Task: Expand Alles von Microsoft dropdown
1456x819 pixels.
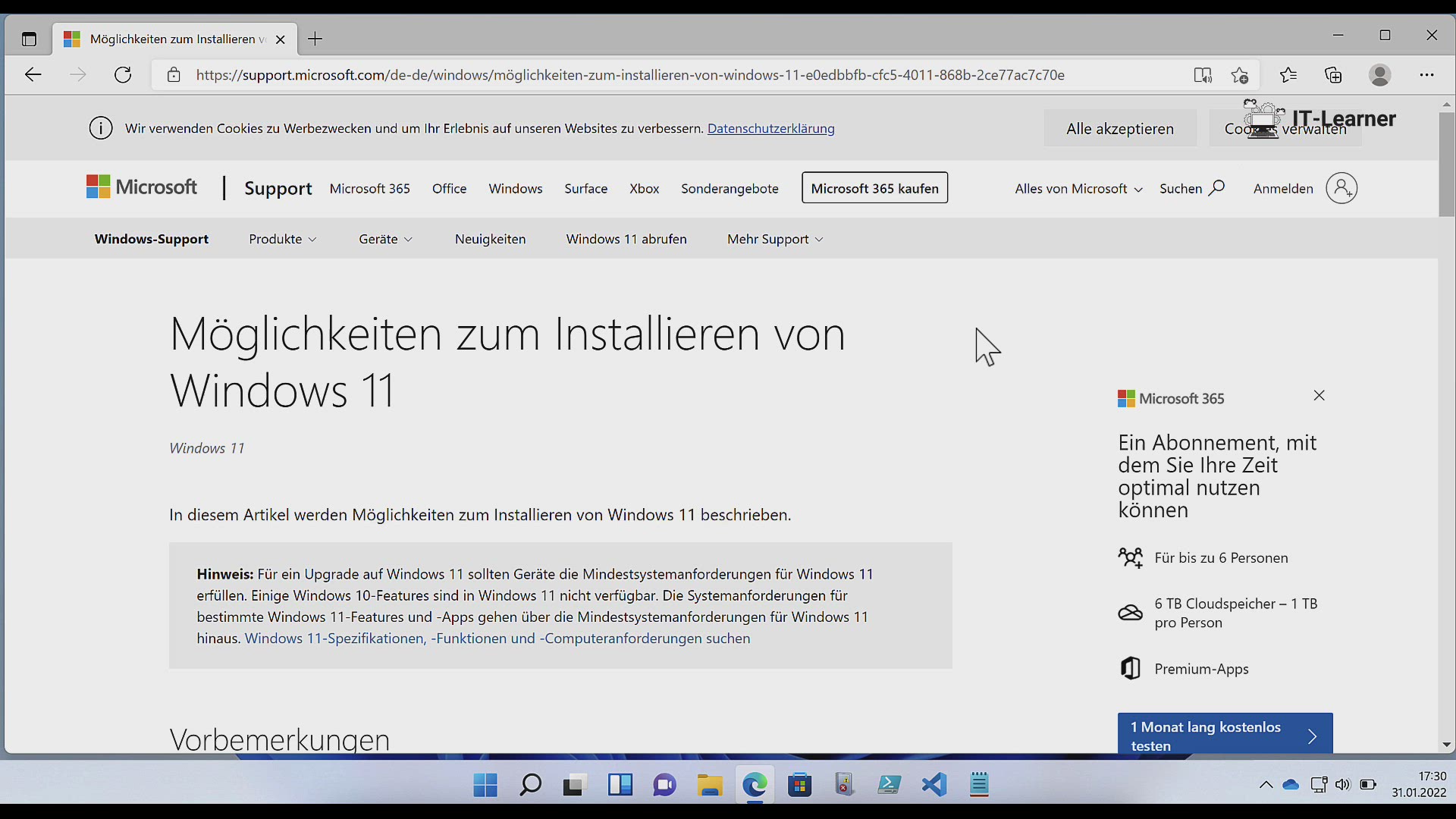Action: pyautogui.click(x=1078, y=188)
